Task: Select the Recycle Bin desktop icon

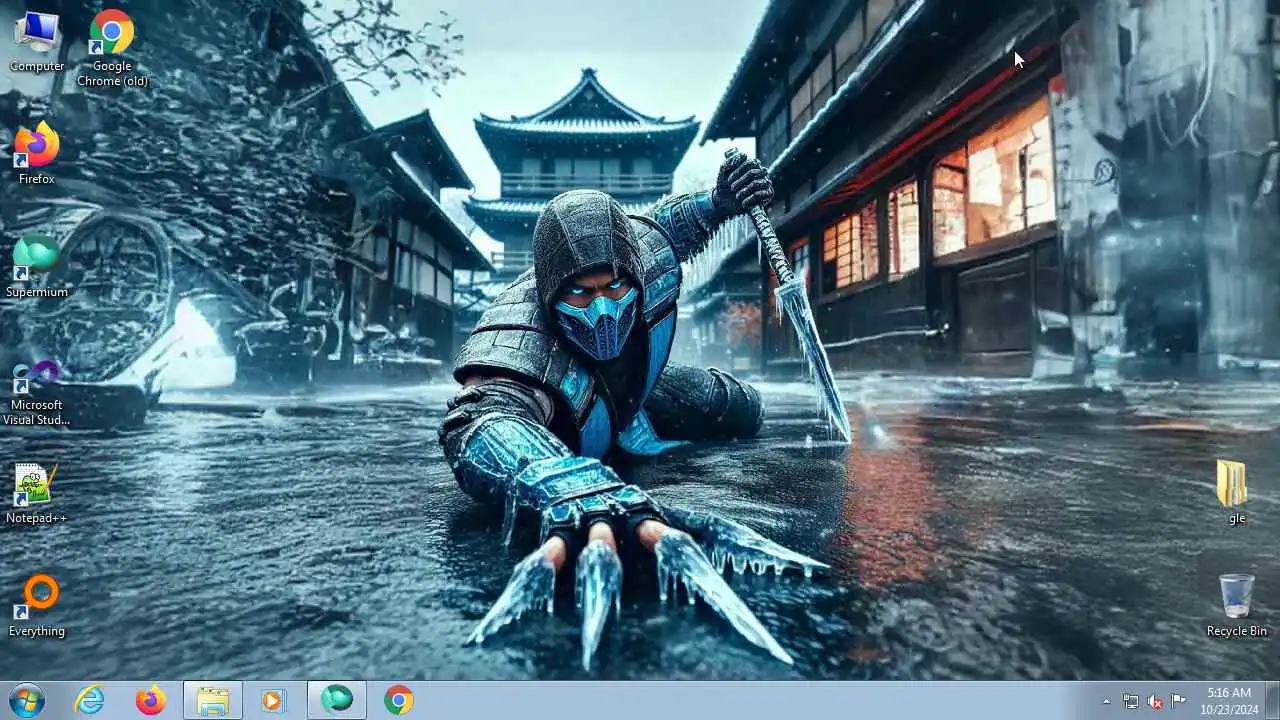Action: [x=1236, y=605]
